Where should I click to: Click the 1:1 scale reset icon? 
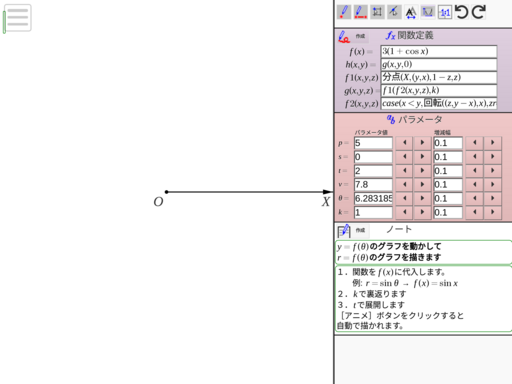click(x=445, y=12)
